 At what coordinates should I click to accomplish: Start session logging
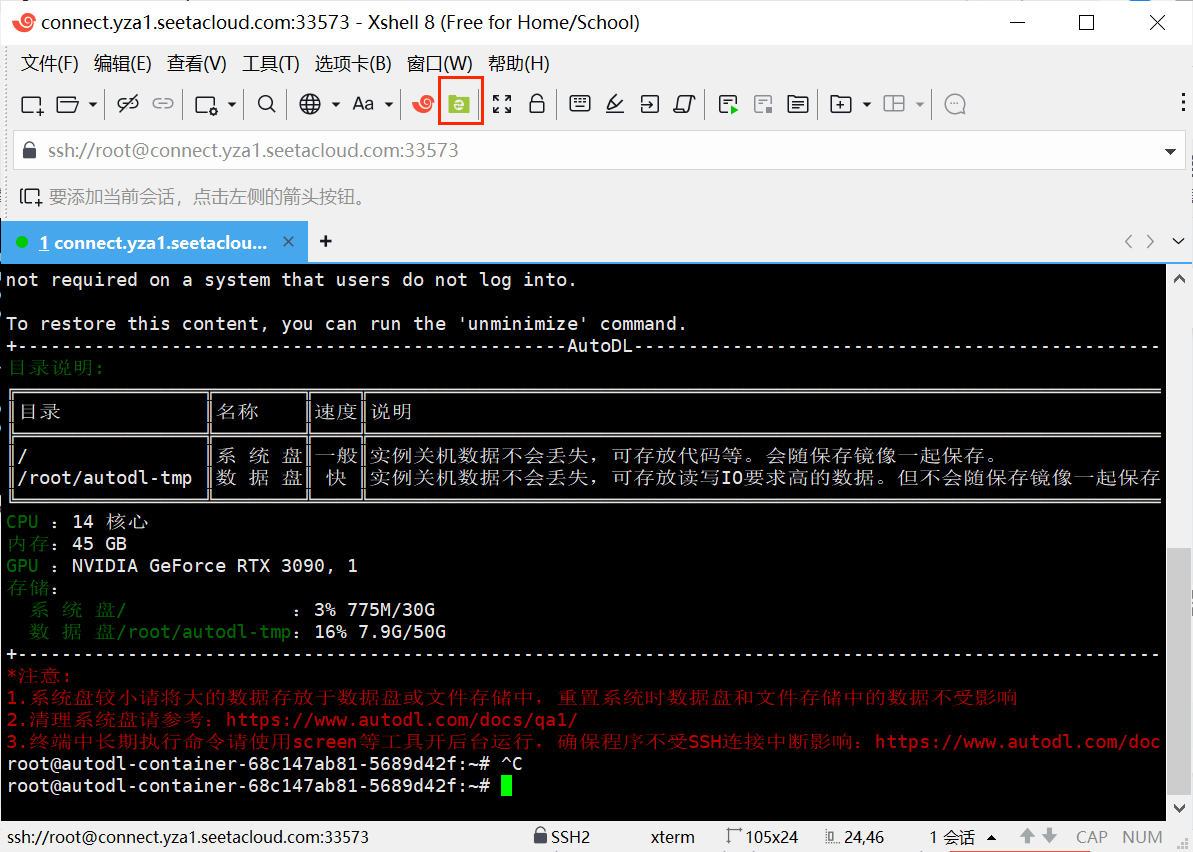pyautogui.click(x=727, y=103)
